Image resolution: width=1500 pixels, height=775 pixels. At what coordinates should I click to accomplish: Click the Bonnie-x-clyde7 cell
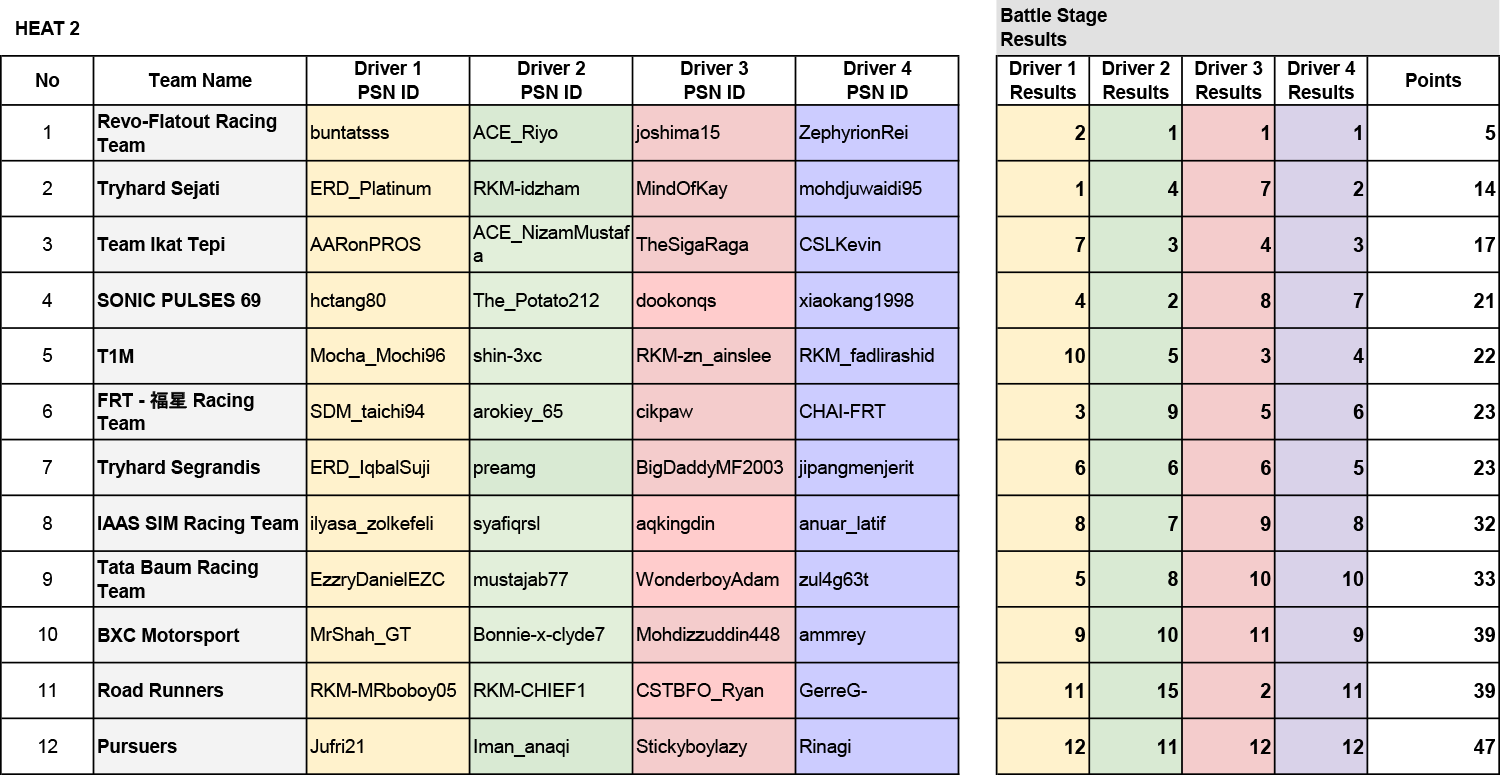(551, 635)
